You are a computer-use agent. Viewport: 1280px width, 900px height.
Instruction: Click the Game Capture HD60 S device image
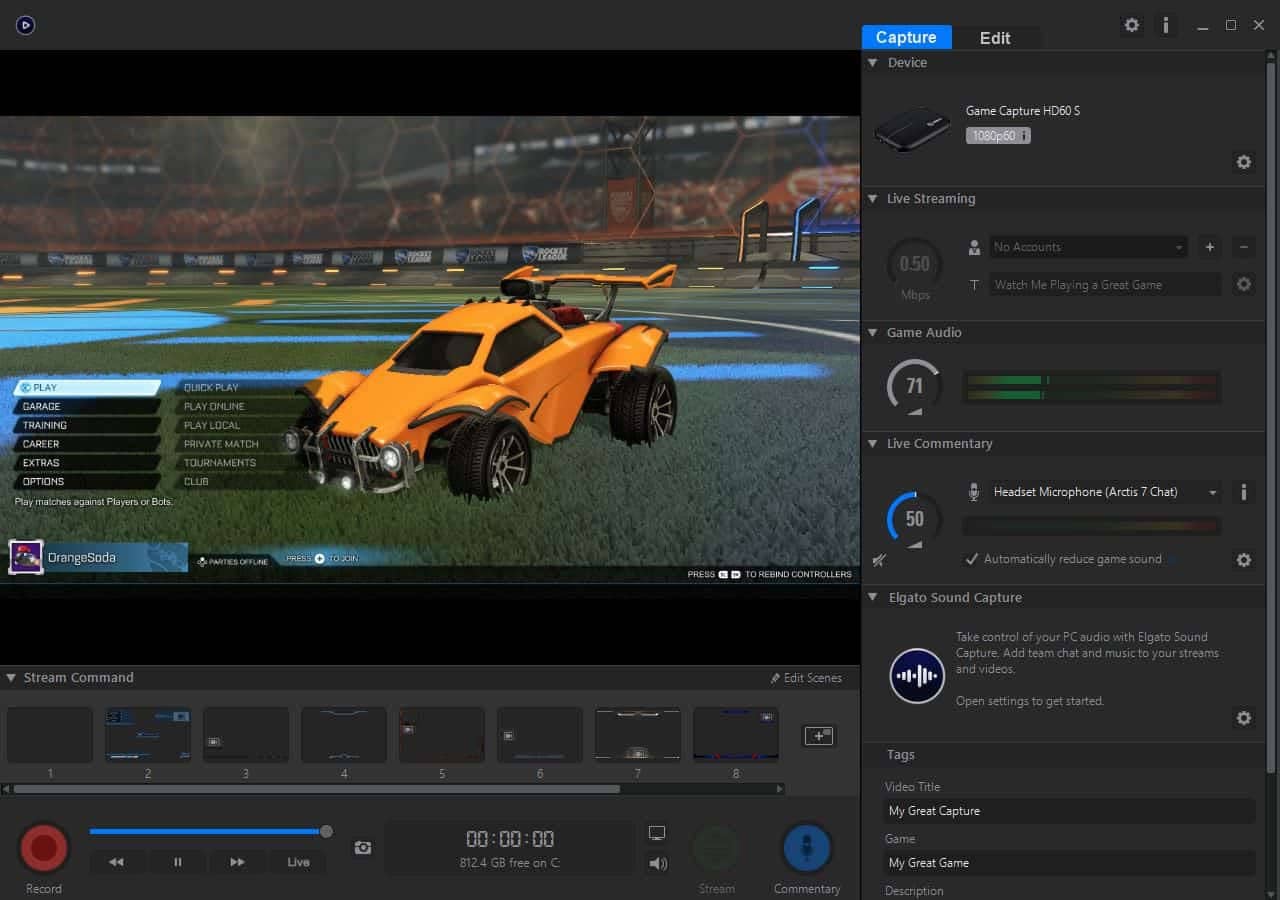pos(911,130)
